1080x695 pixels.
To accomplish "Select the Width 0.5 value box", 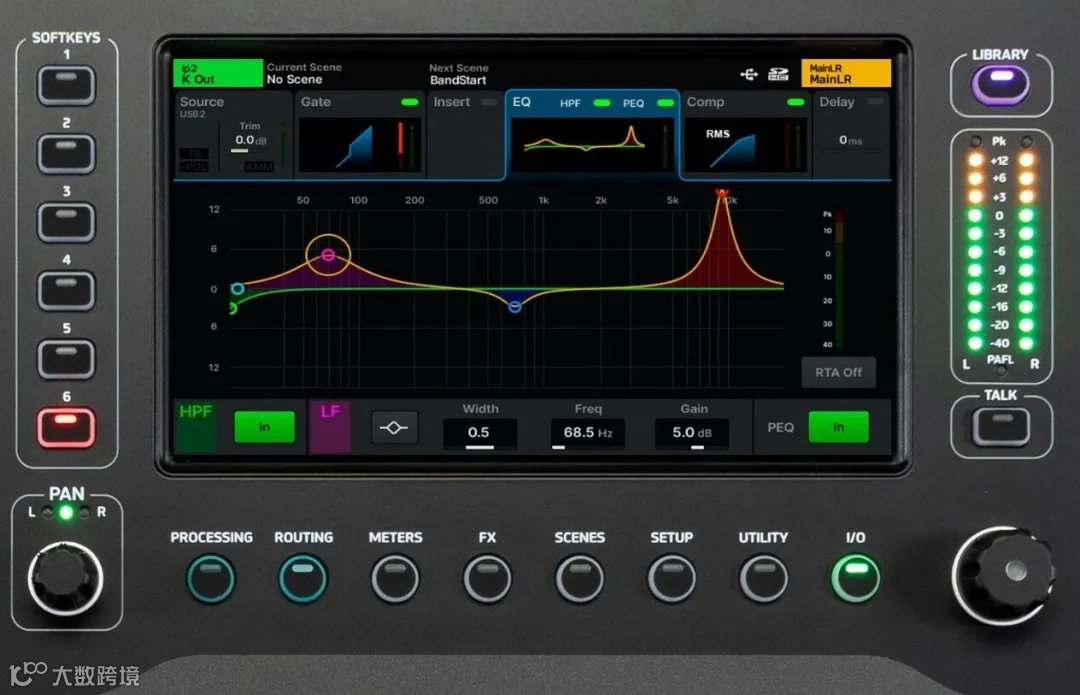I will coord(479,433).
